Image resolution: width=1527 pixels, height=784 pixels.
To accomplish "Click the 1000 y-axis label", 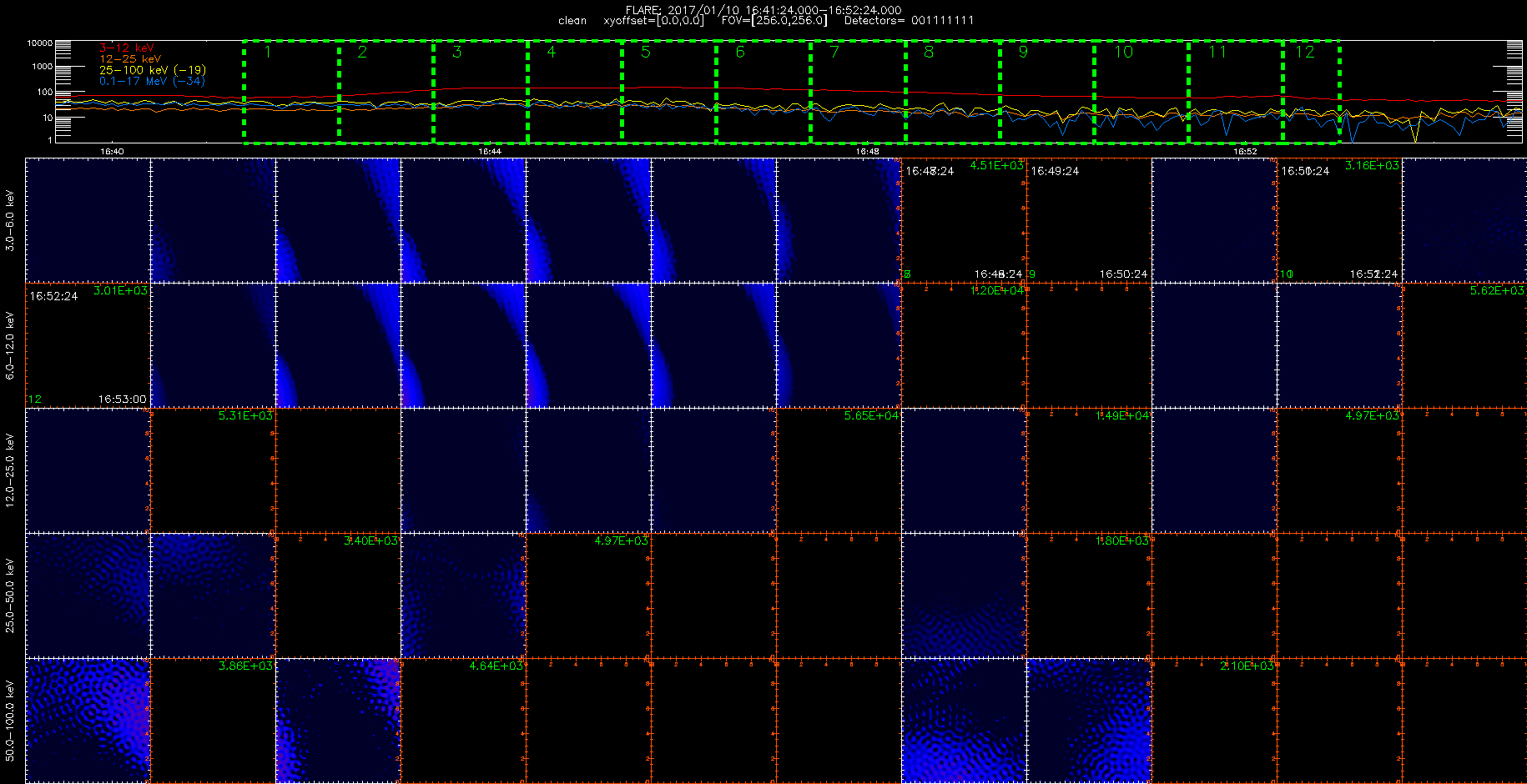I will coord(42,66).
